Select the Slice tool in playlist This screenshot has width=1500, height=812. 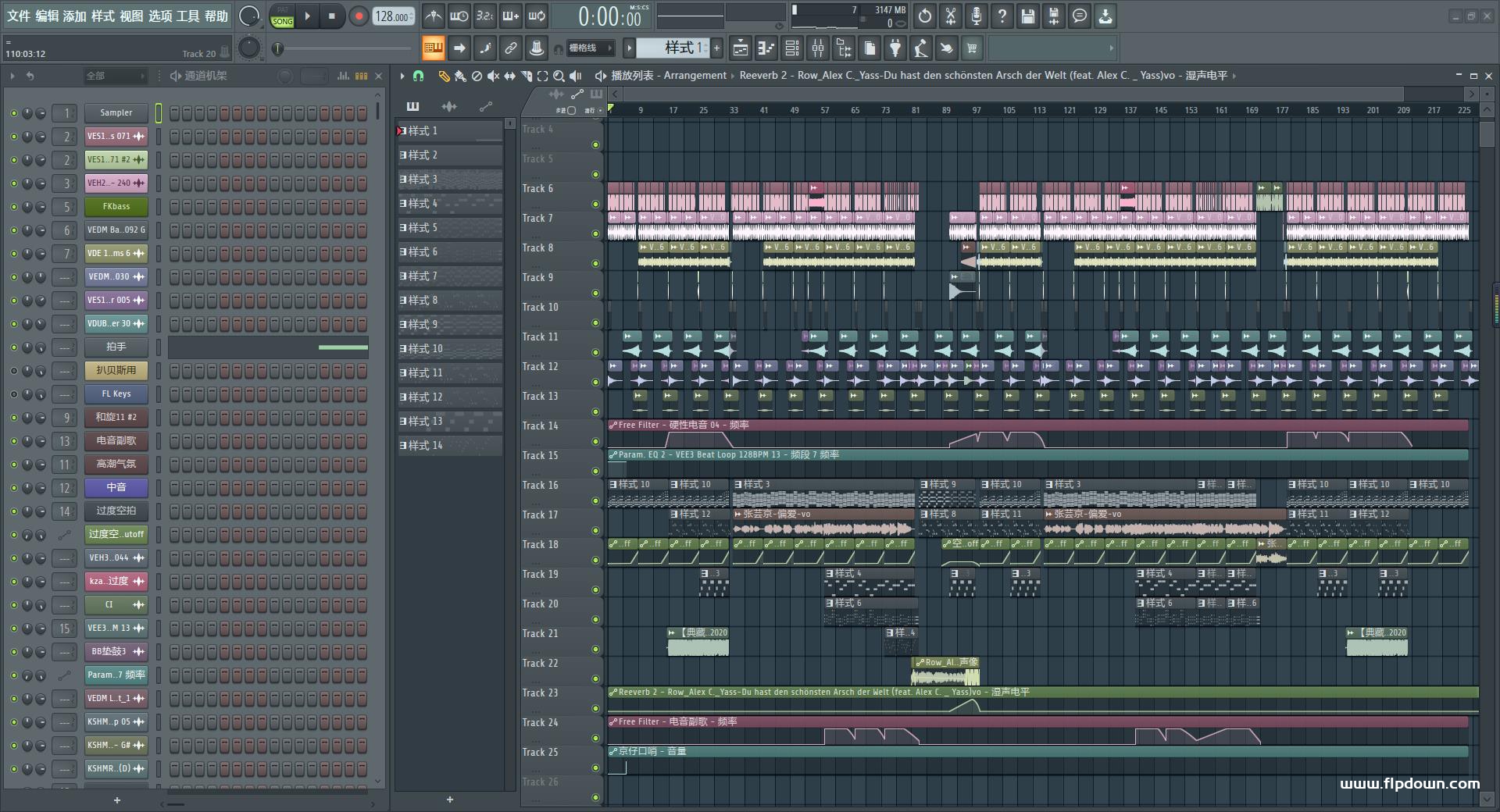click(526, 76)
